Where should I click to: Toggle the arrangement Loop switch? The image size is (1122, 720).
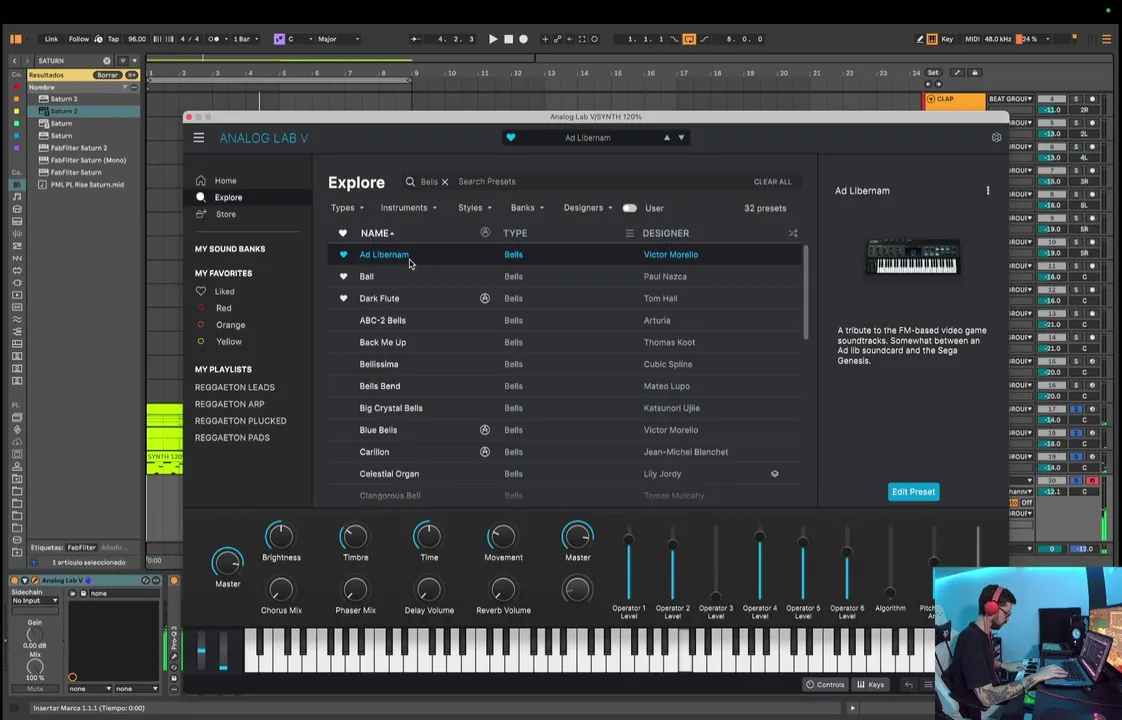point(689,39)
